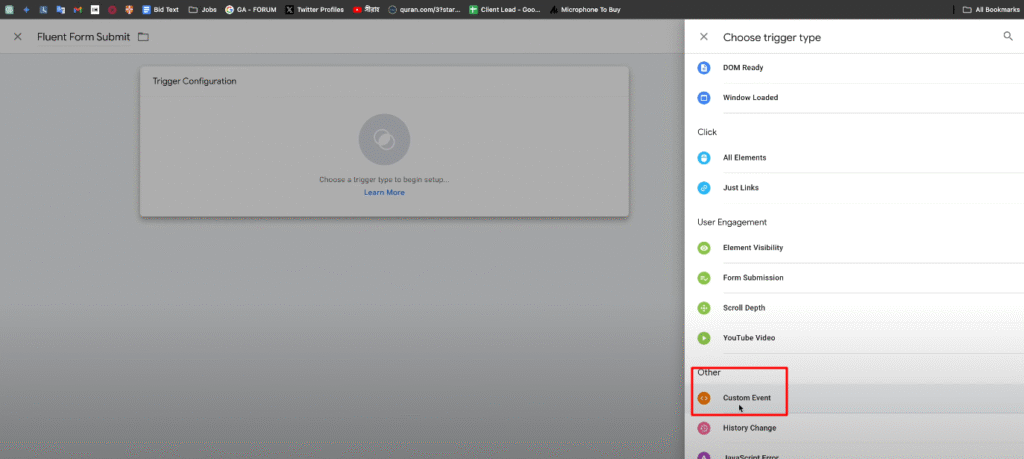Select the Just Links trigger icon
The height and width of the screenshot is (459, 1024).
703,188
